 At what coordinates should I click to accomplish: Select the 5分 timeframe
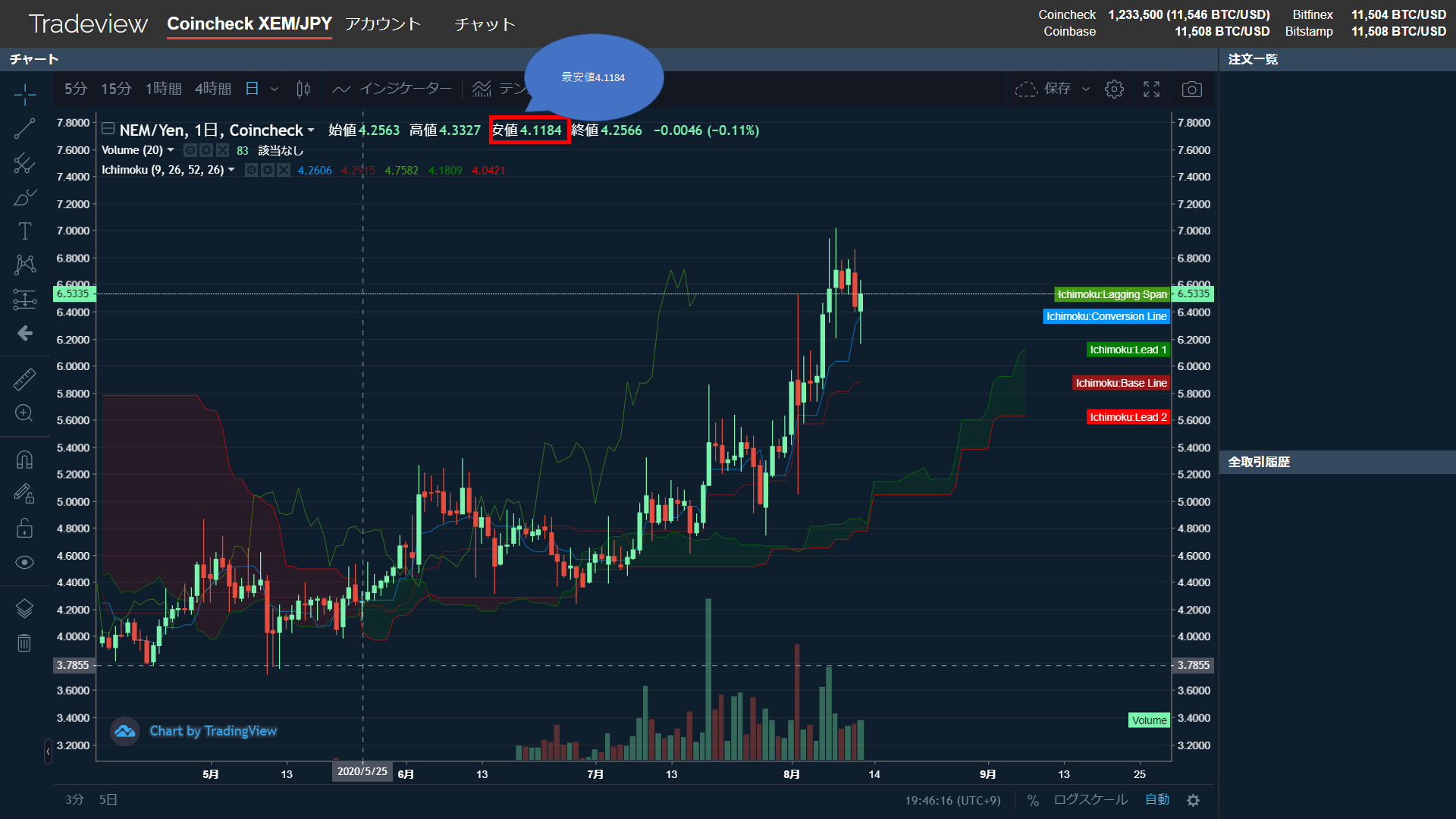pyautogui.click(x=76, y=89)
